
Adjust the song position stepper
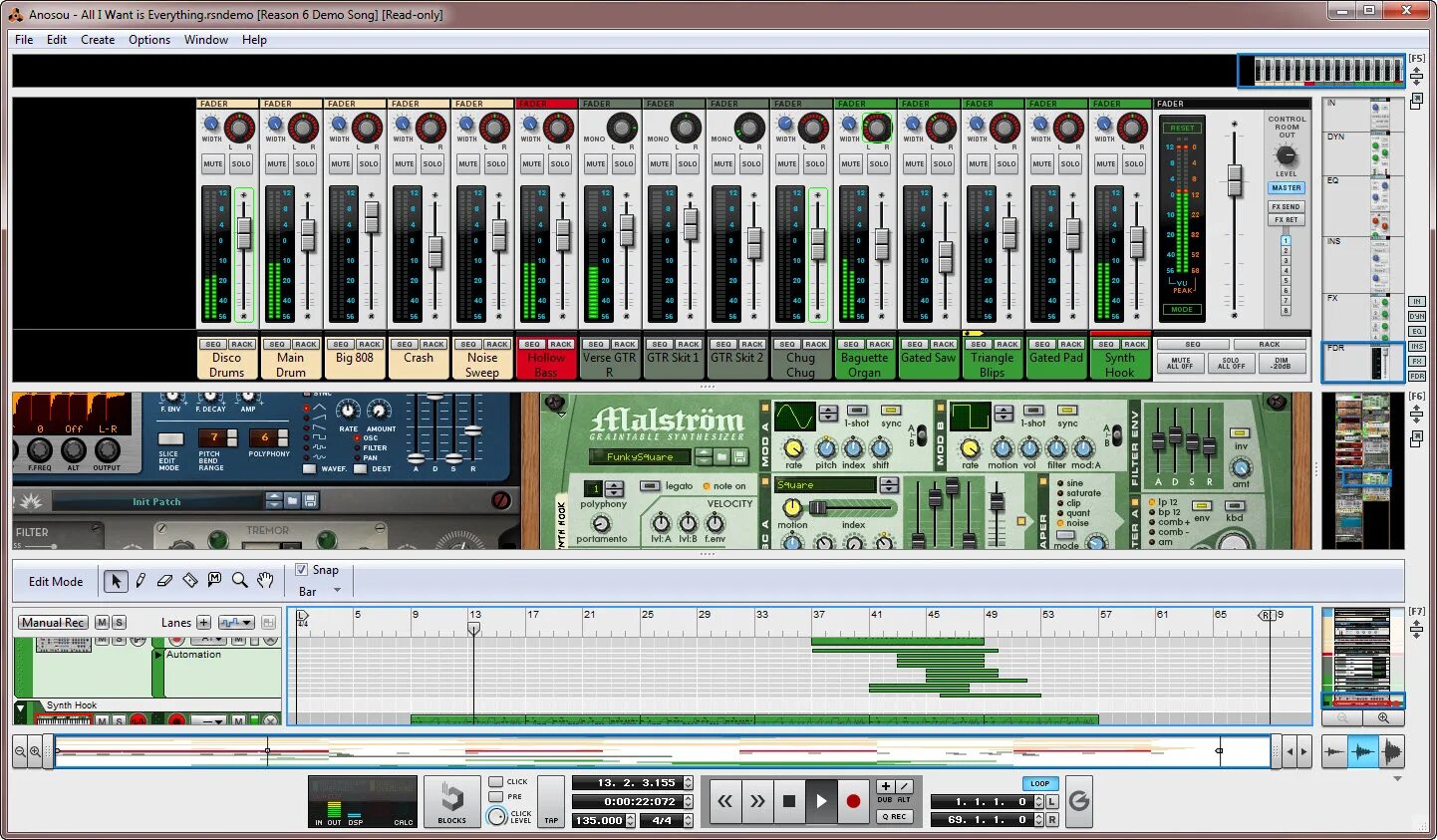point(688,783)
